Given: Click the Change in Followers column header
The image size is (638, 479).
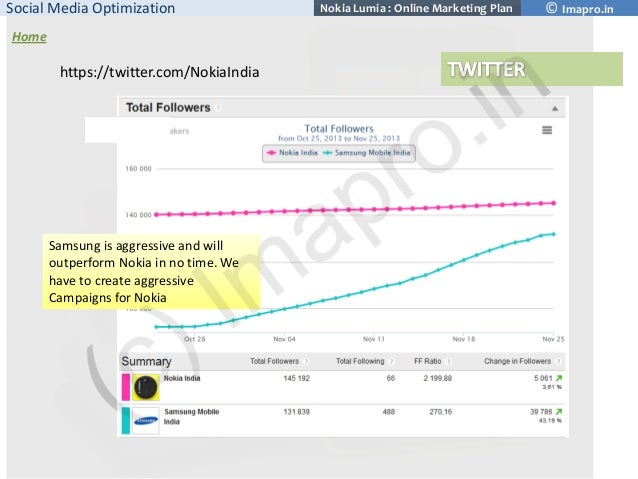Looking at the screenshot, I should (x=517, y=361).
